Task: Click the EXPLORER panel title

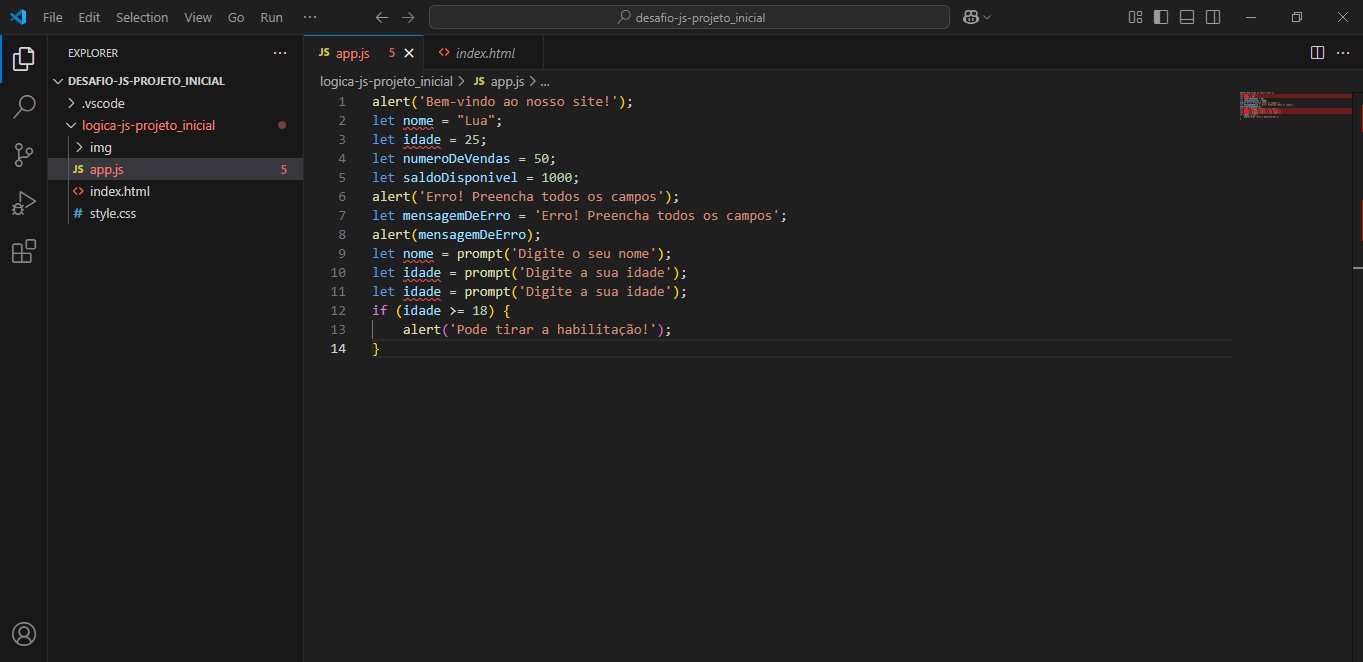Action: 93,53
